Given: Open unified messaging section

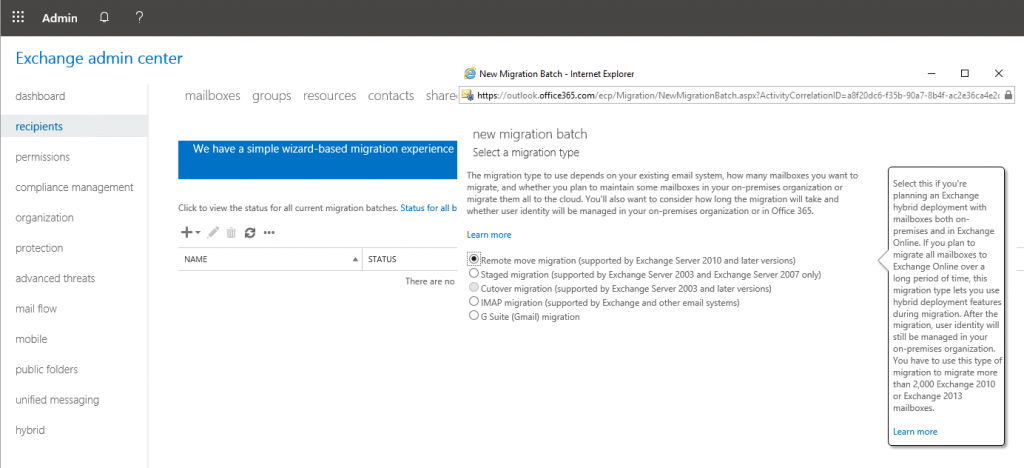Looking at the screenshot, I should pyautogui.click(x=57, y=399).
